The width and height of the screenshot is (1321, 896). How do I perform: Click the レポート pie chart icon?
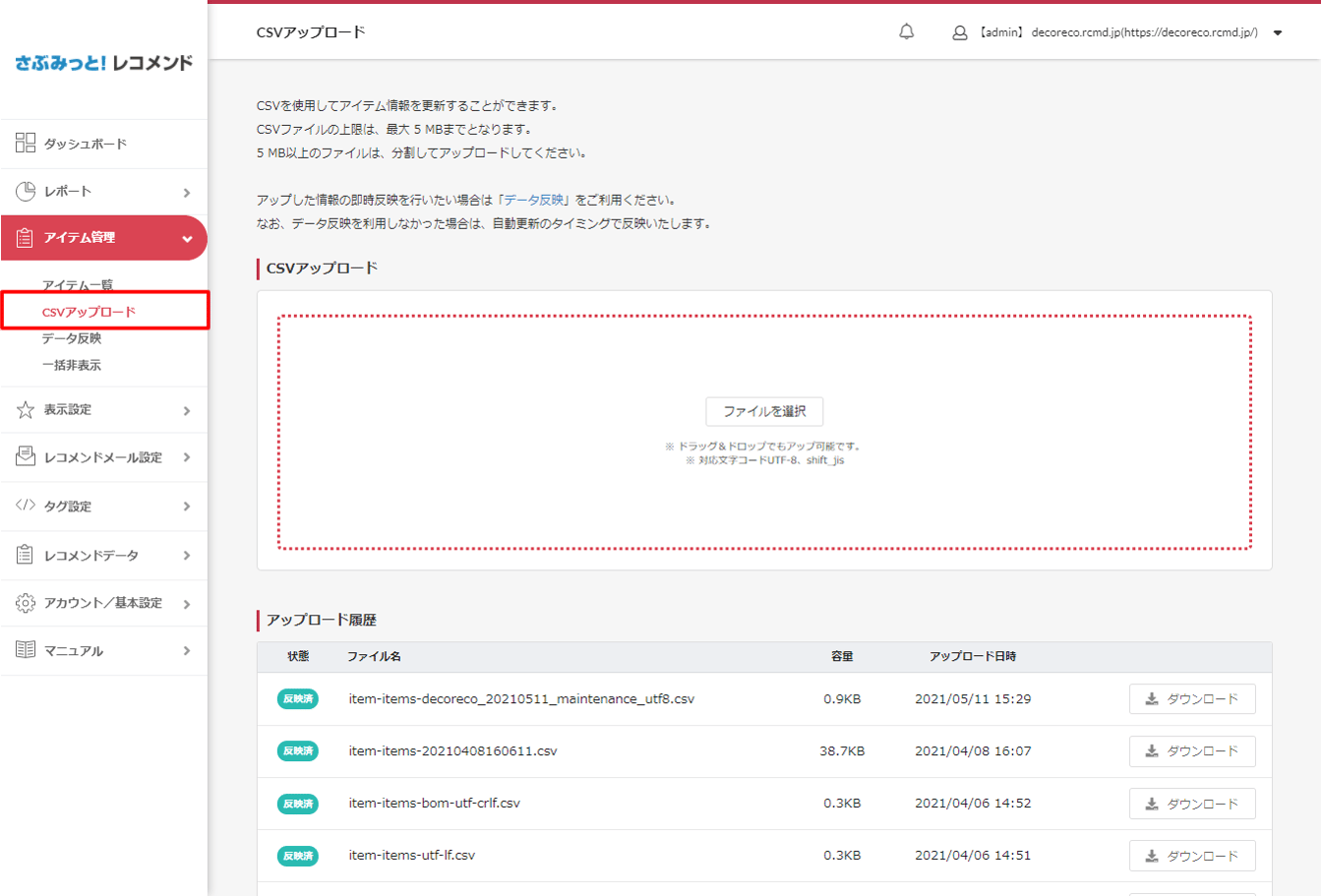point(26,191)
